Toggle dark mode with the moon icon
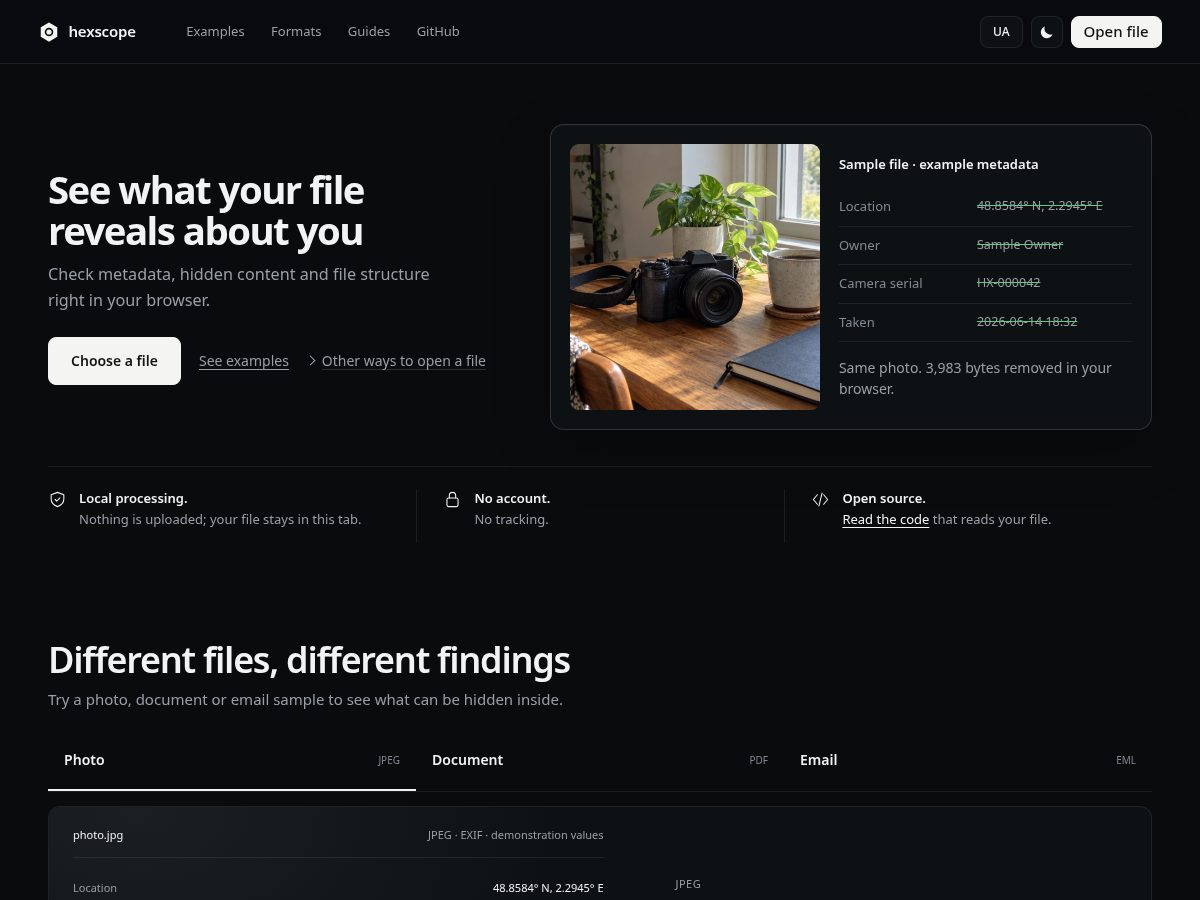Screen dimensions: 1200x900 pos(1047,32)
